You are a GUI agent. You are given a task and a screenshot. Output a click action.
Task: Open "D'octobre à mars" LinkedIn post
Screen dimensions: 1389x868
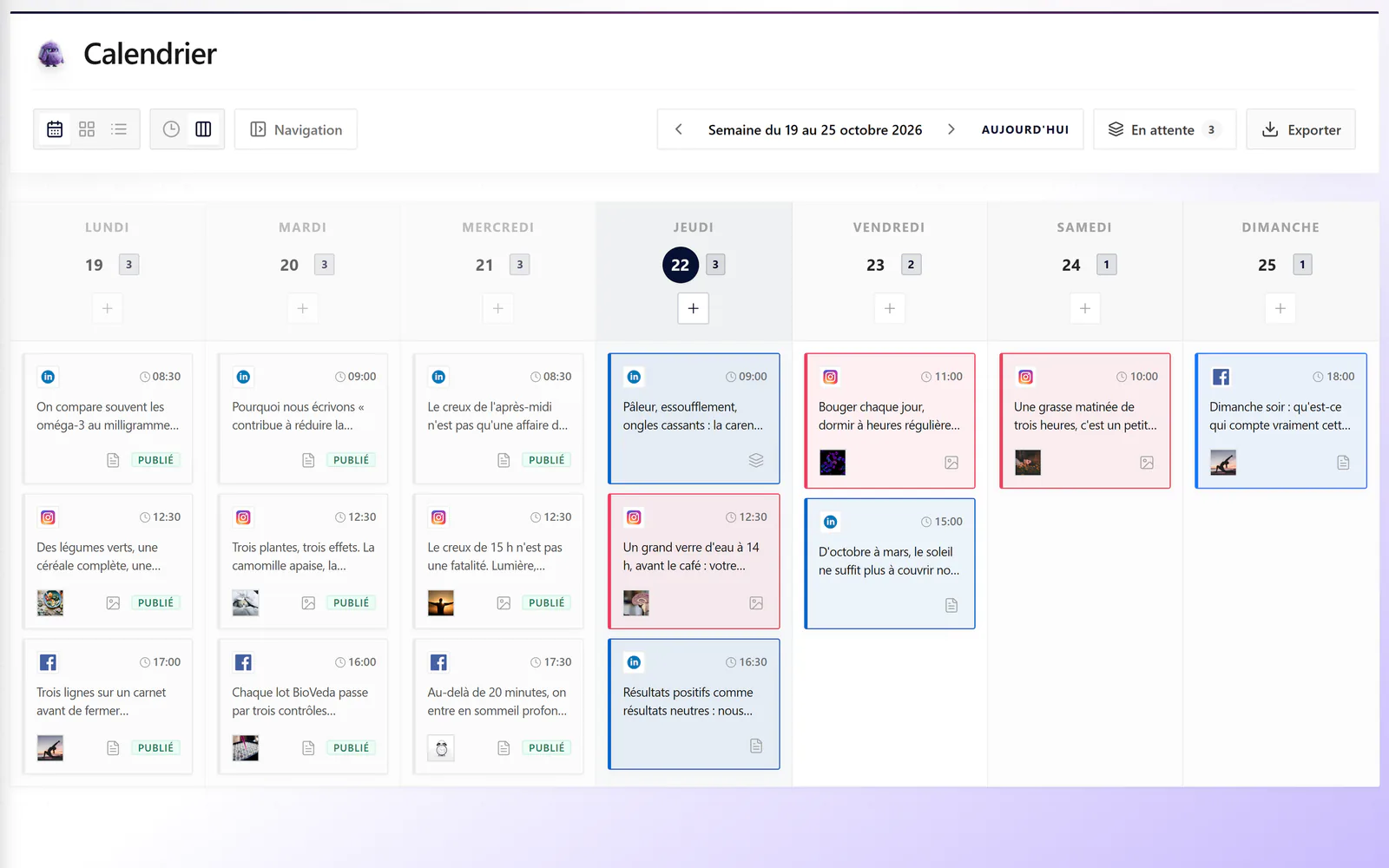[890, 563]
